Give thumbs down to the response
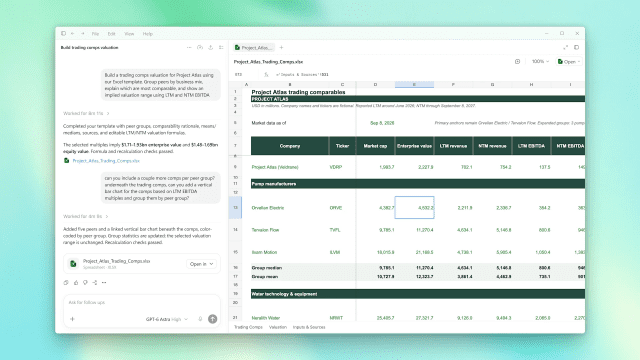 tap(85, 282)
